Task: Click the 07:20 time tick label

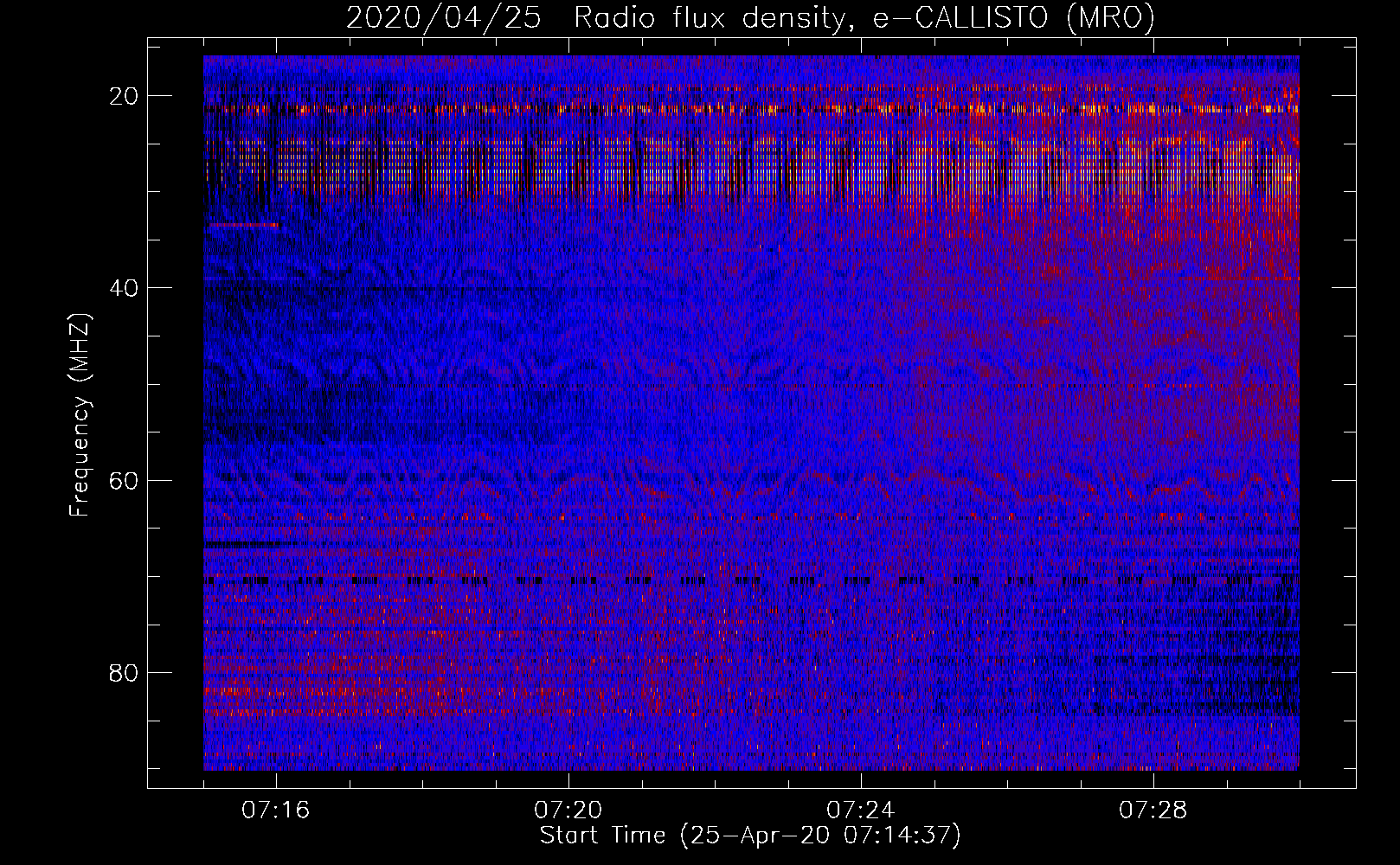Action: click(568, 811)
